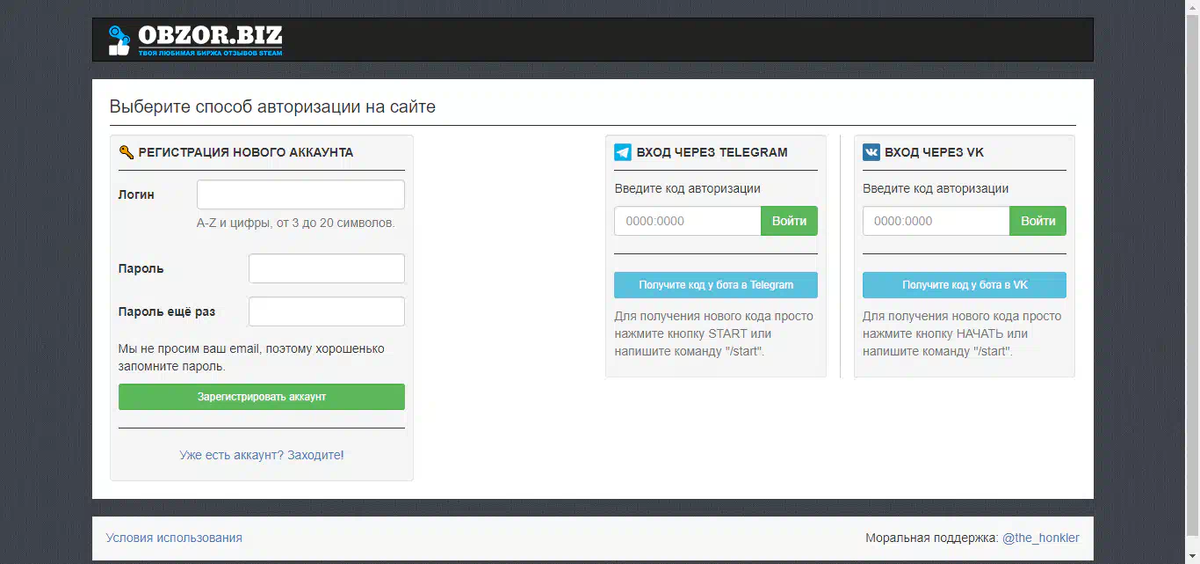Viewport: 1200px width, 564px height.
Task: Click the Зарегистрировать аккаунт button
Action: click(x=262, y=397)
